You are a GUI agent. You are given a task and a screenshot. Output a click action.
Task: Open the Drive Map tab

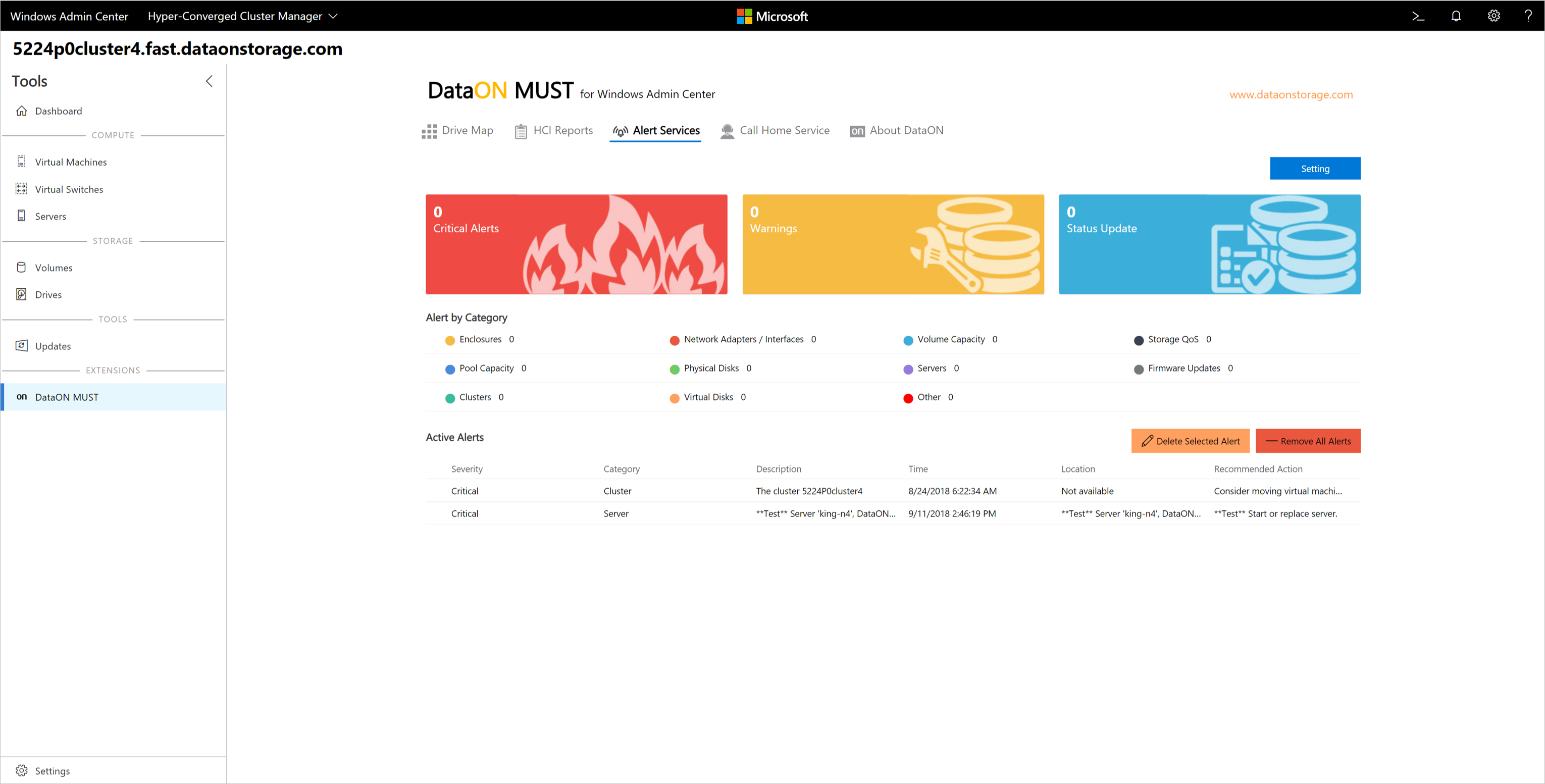pos(460,130)
